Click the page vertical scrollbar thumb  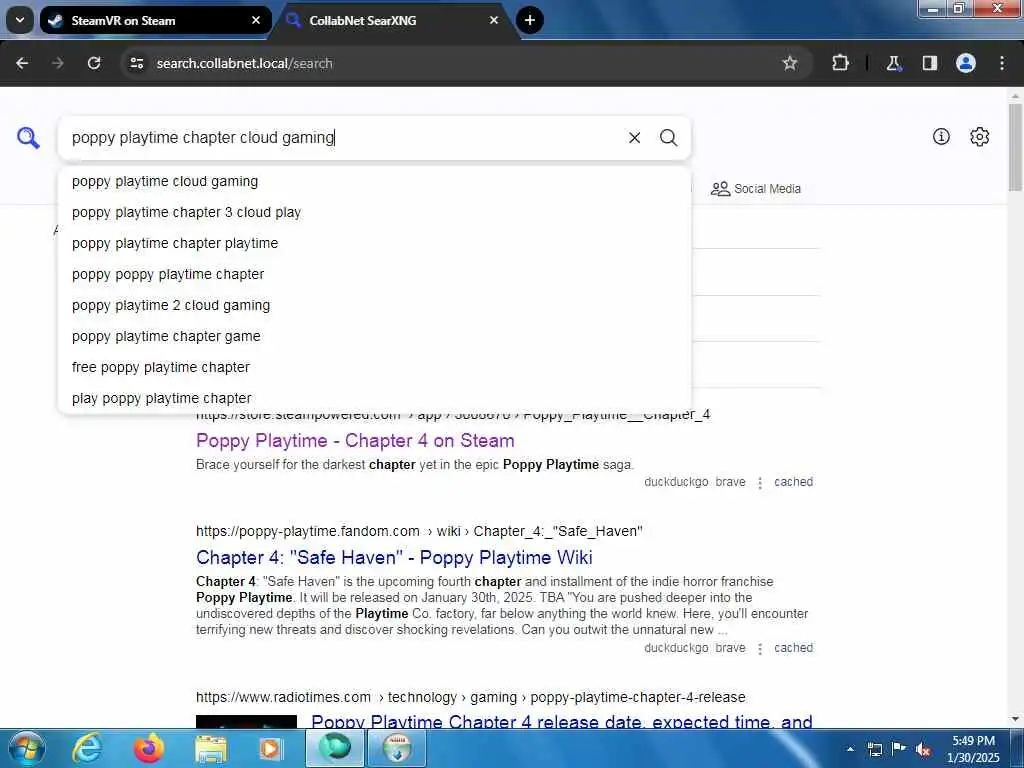click(x=1015, y=147)
